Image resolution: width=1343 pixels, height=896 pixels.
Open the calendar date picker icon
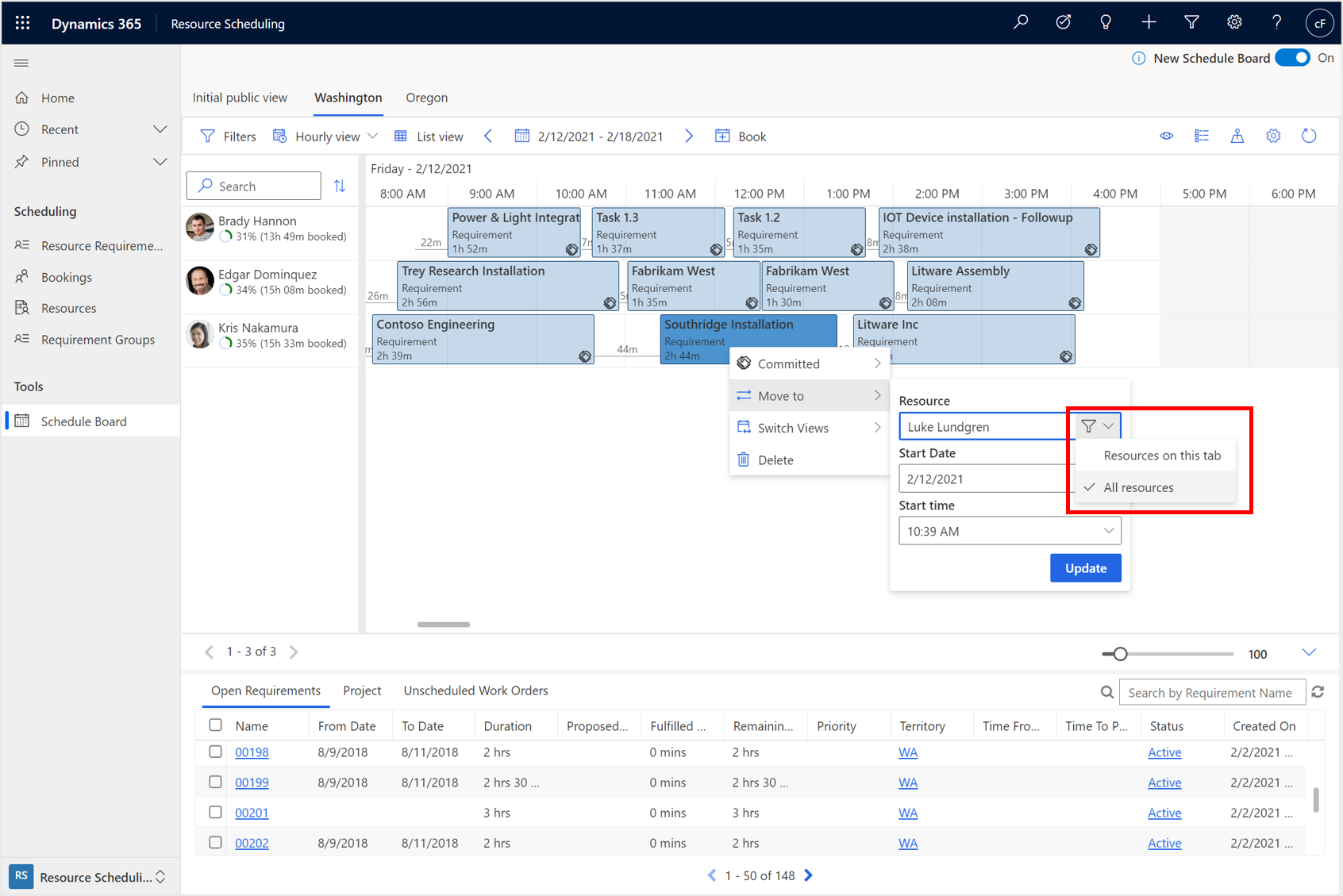coord(521,136)
